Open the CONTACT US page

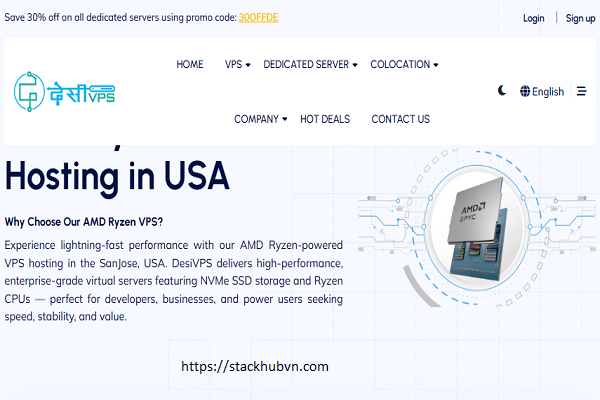click(401, 119)
